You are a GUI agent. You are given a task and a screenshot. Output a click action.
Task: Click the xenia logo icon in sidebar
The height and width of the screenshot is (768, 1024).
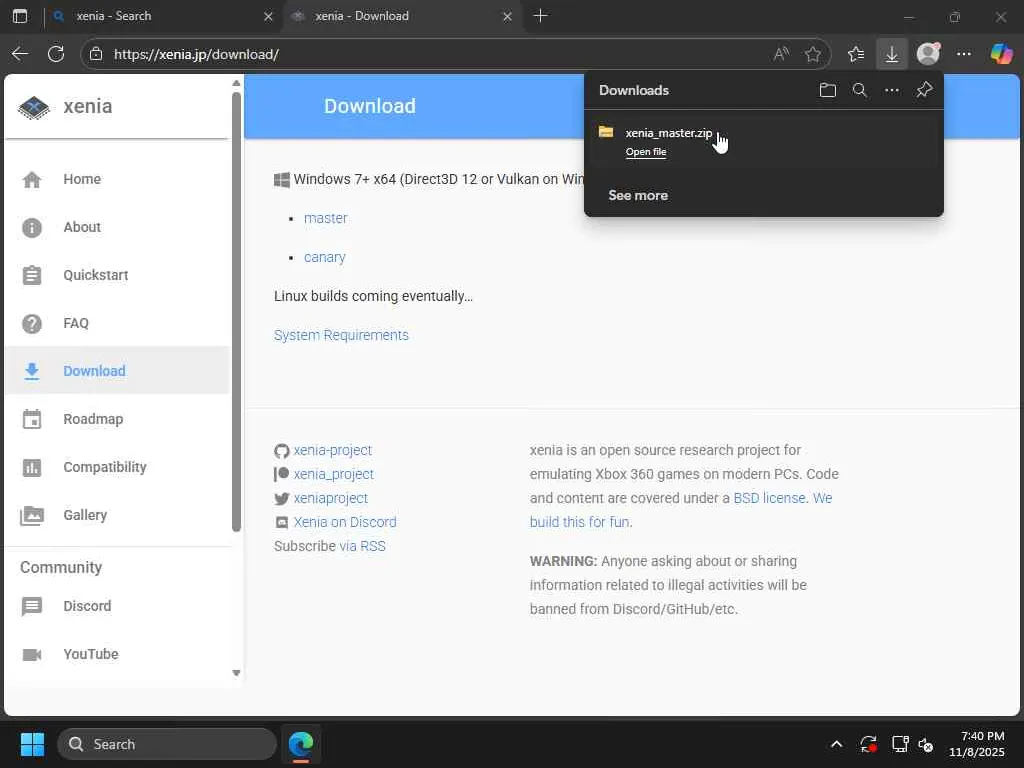pyautogui.click(x=33, y=107)
